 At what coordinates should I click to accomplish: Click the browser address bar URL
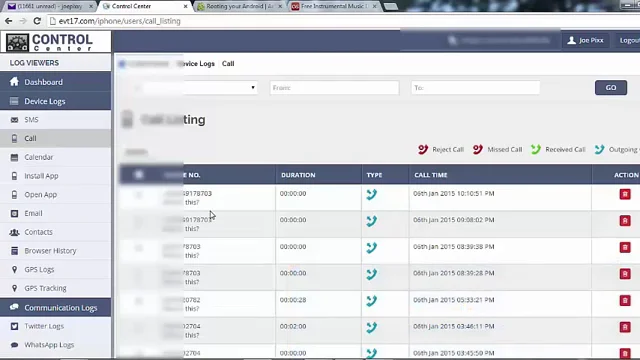tap(120, 21)
